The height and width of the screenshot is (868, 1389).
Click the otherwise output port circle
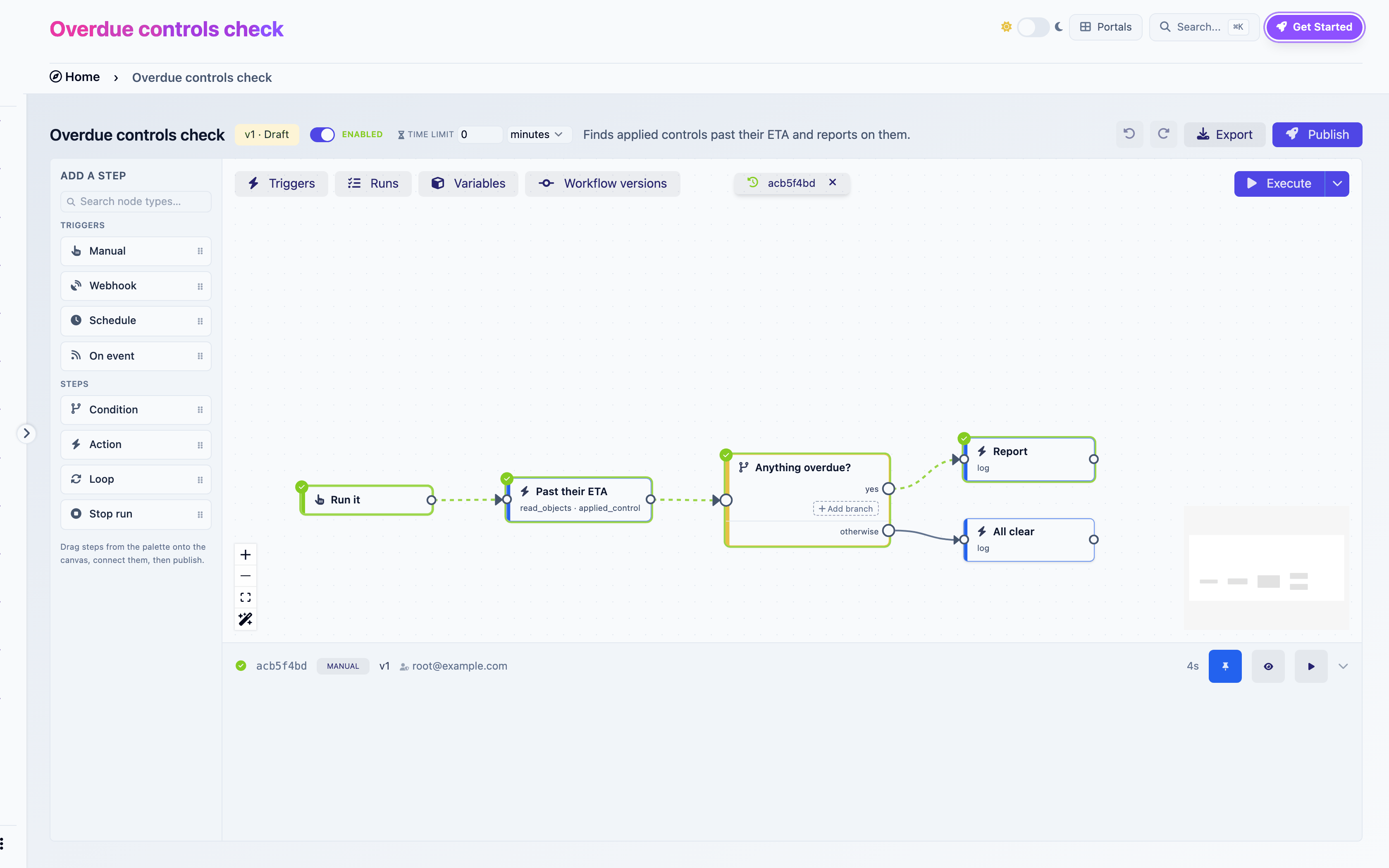888,530
